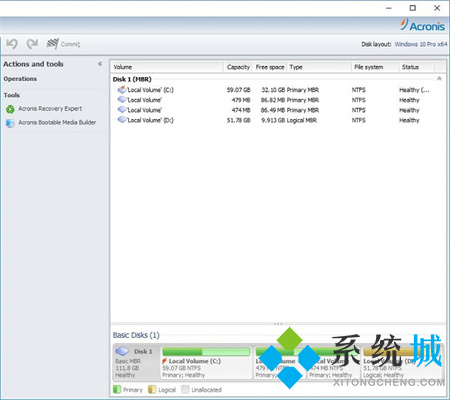Click the Primary green legend swatch
Viewport: 450px width, 400px height.
coord(117,389)
